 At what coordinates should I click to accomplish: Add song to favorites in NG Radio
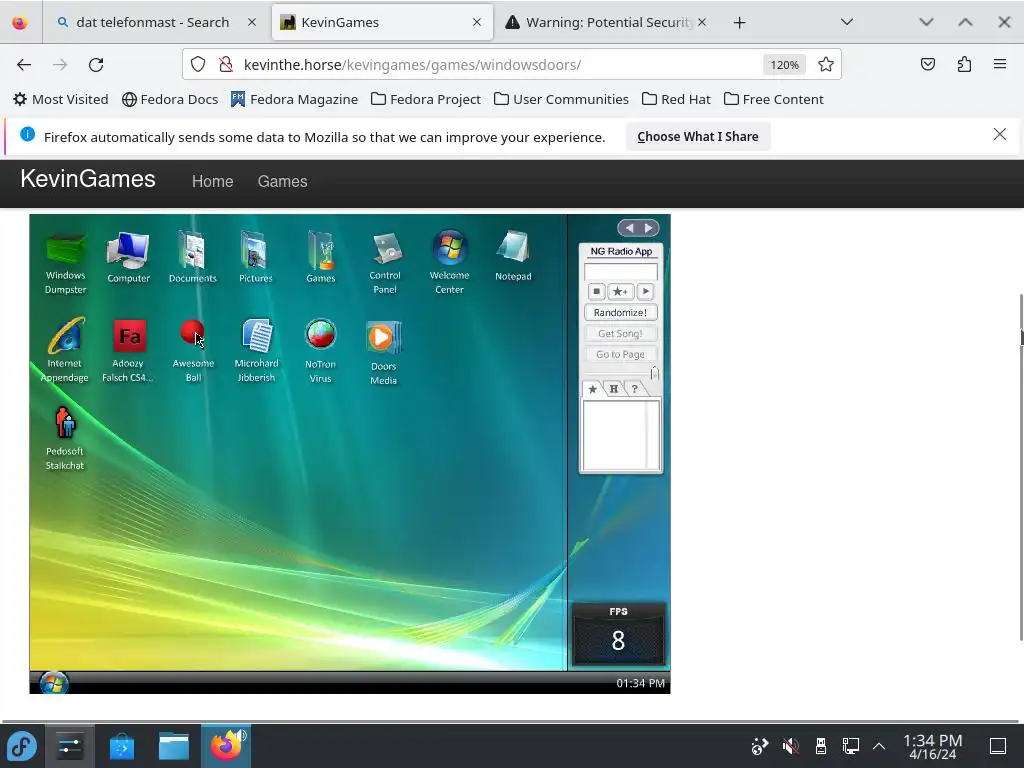620,291
